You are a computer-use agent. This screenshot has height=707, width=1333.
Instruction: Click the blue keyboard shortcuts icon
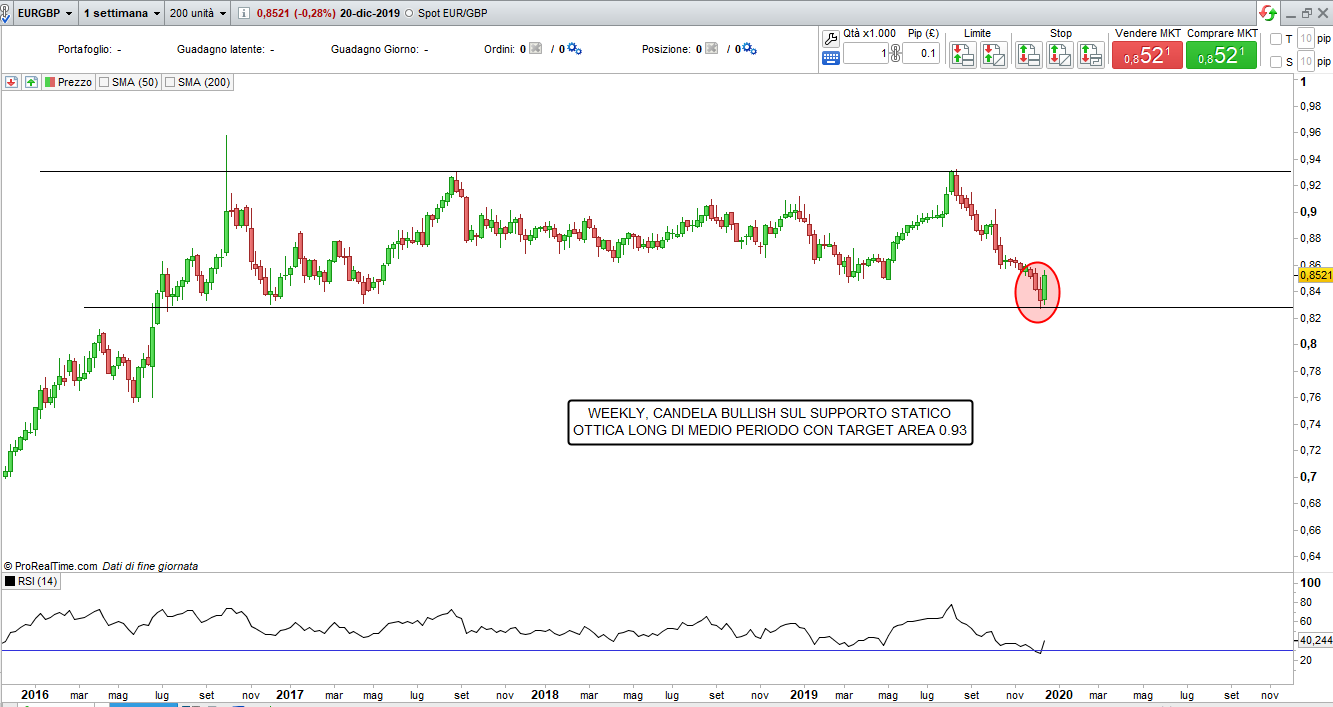pyautogui.click(x=830, y=58)
